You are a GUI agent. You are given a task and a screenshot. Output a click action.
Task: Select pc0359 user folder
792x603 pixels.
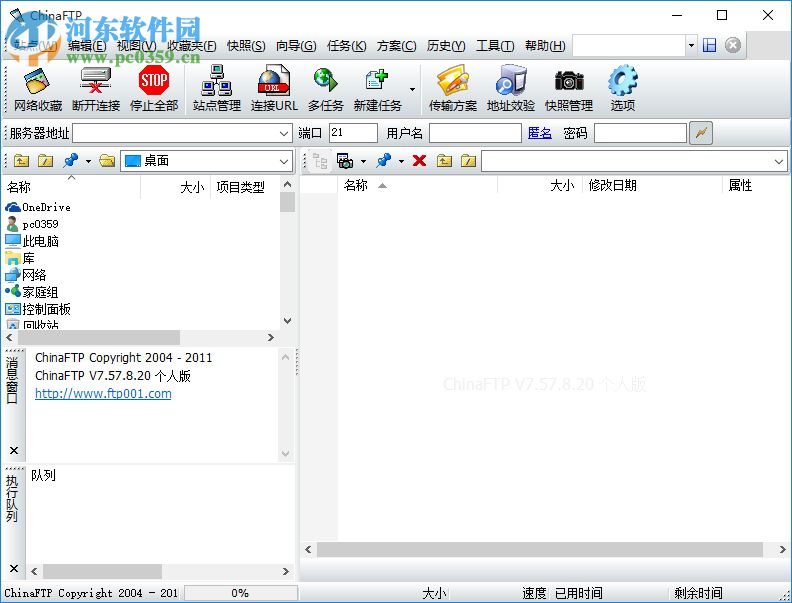click(32, 224)
